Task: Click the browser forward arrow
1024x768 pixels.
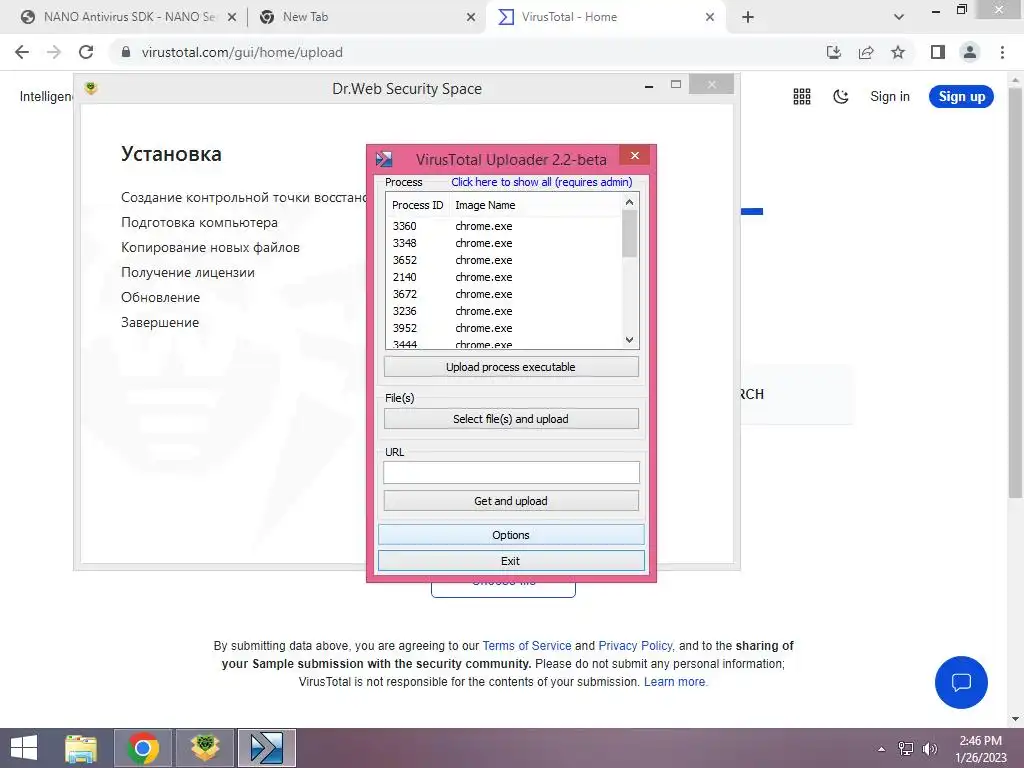Action: 54,52
